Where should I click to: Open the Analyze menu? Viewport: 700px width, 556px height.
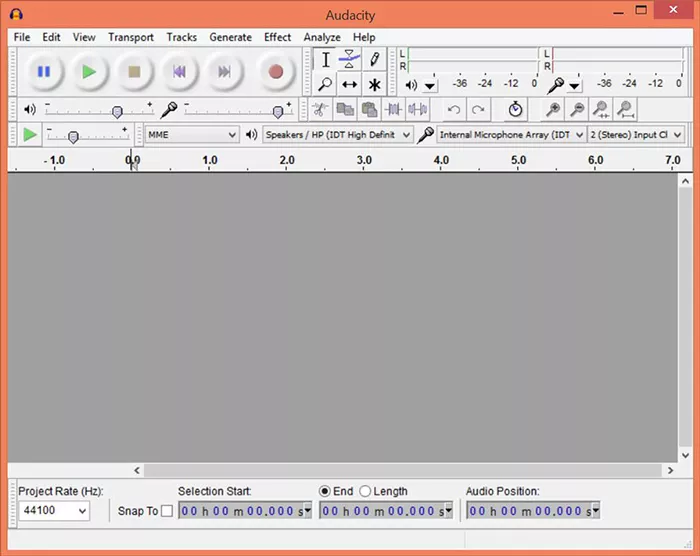coord(322,37)
